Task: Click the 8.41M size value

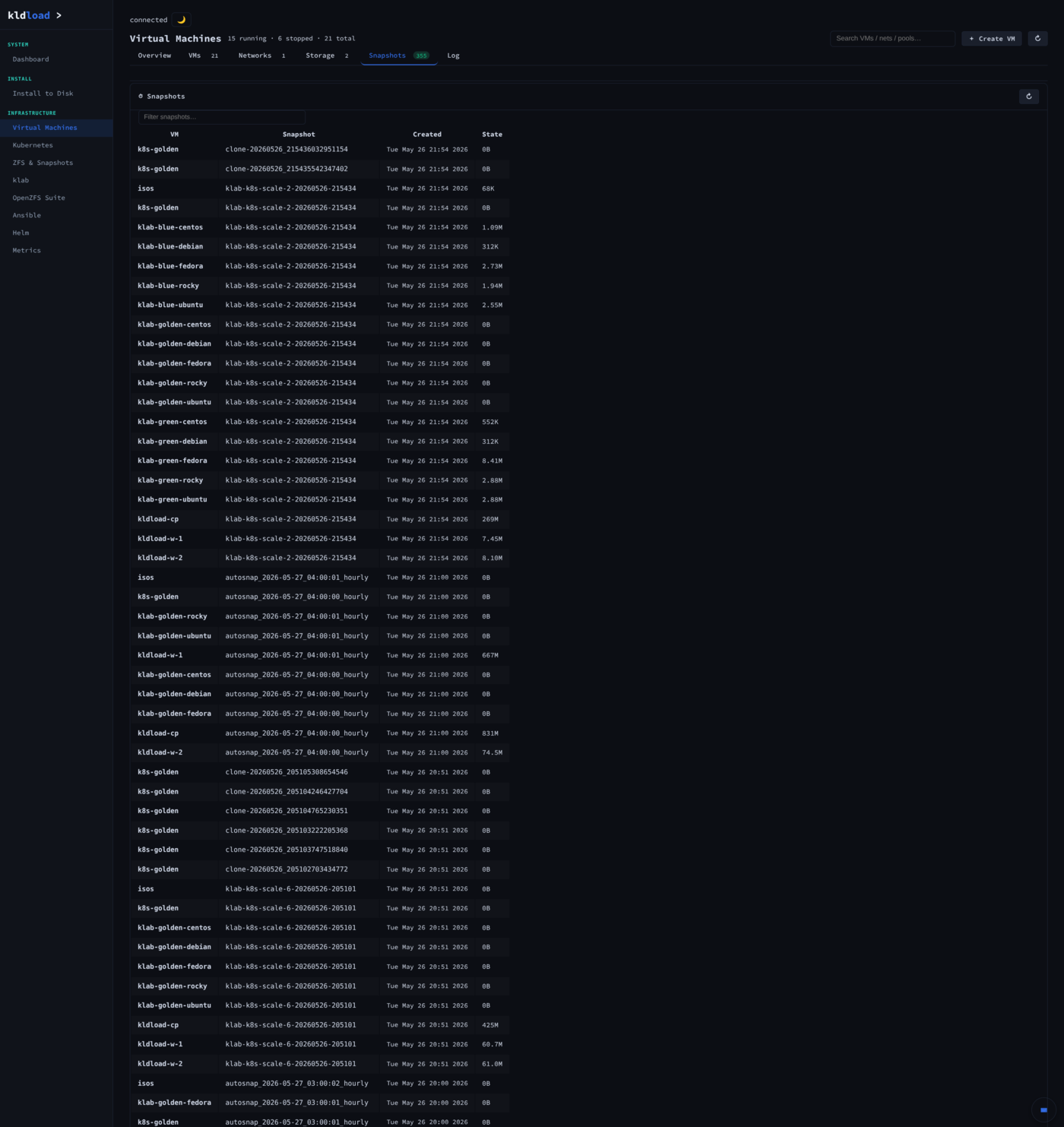Action: point(492,461)
